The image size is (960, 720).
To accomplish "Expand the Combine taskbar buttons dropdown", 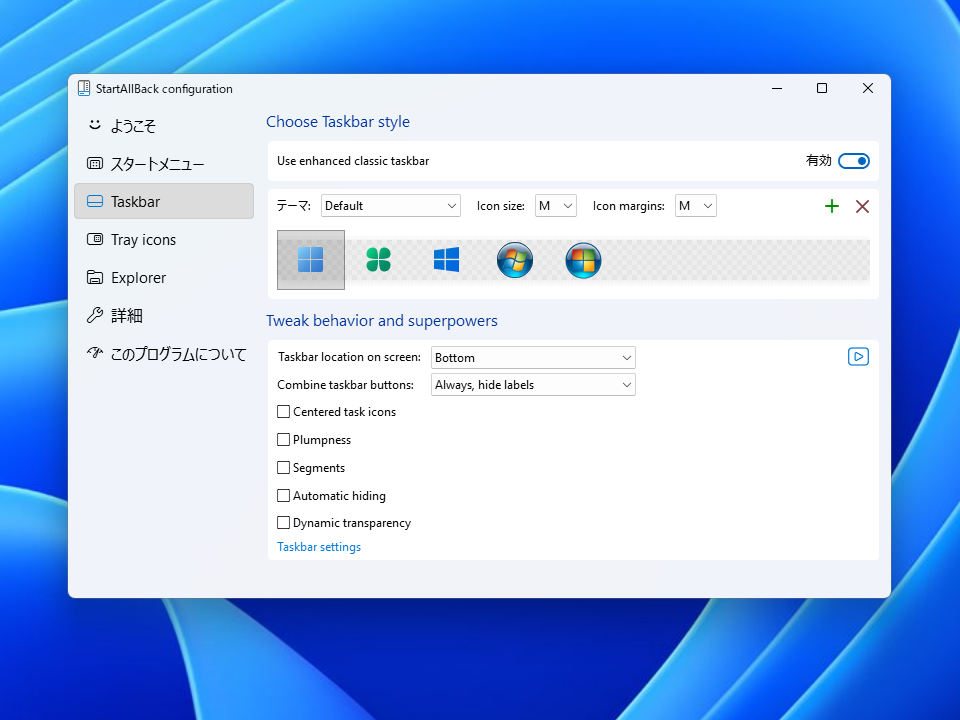I will click(x=533, y=384).
